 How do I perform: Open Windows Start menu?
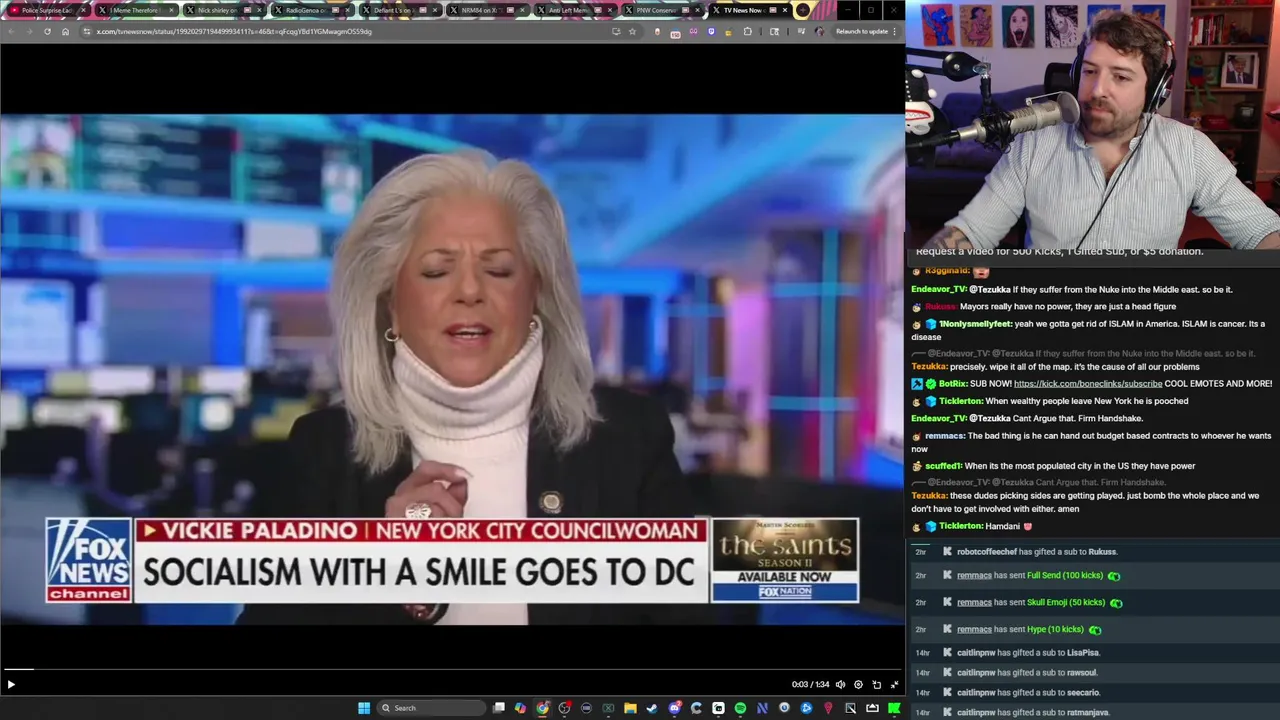pos(364,708)
